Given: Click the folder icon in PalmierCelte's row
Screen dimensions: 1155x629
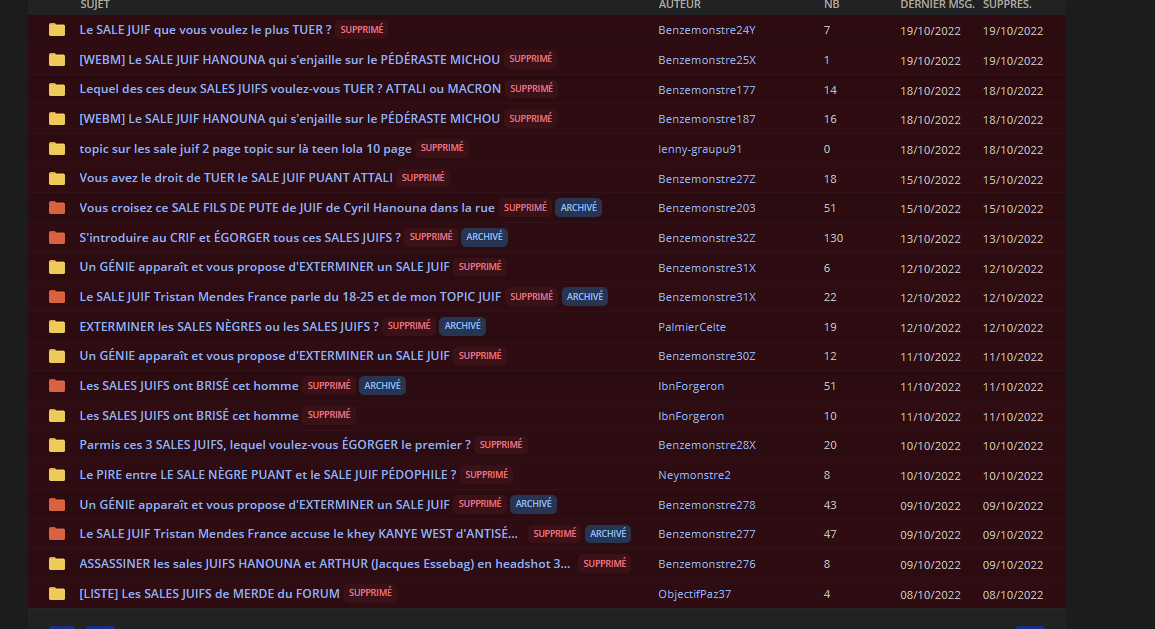Looking at the screenshot, I should tap(57, 326).
